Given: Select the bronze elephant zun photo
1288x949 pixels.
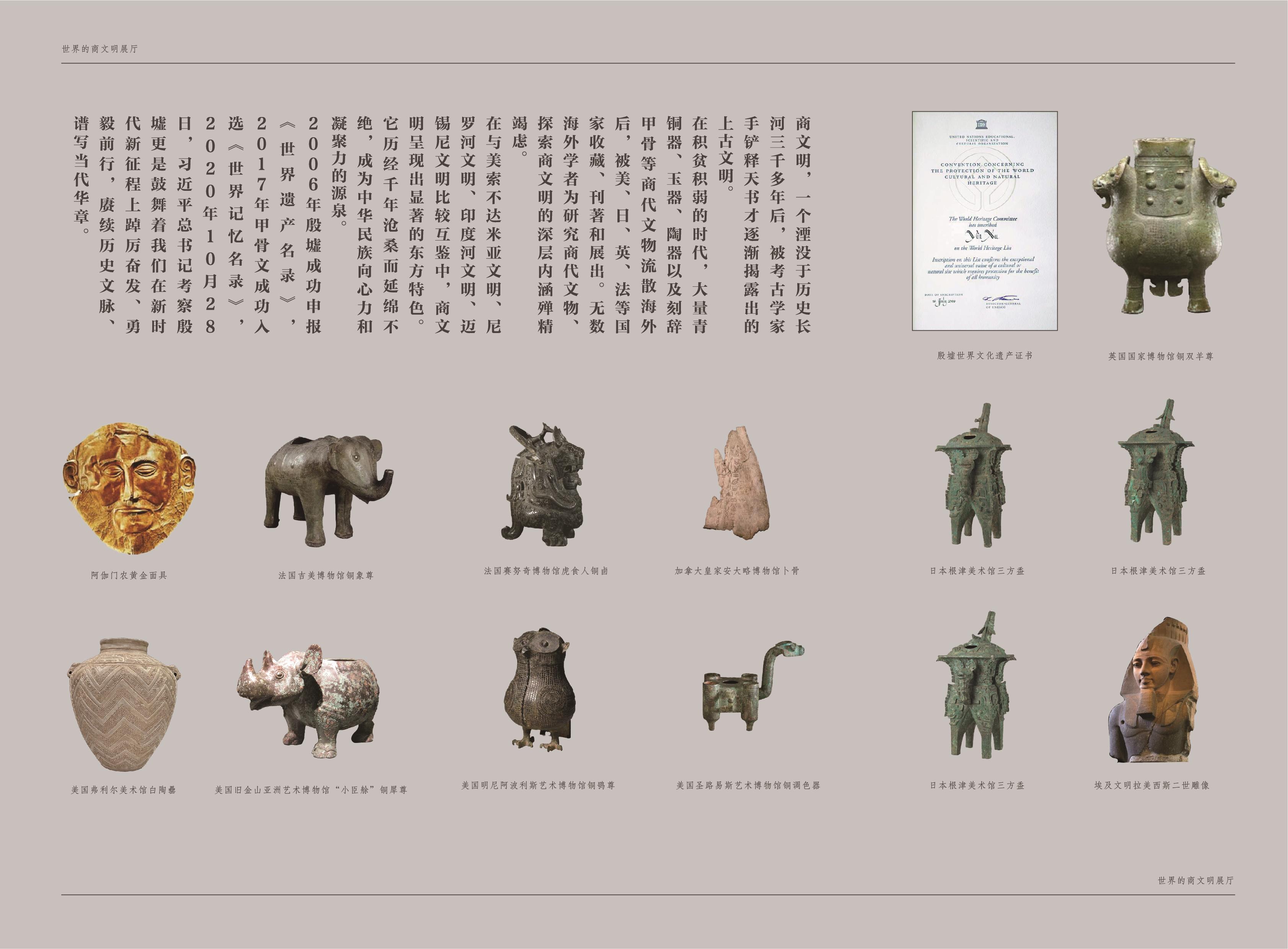Looking at the screenshot, I should click(329, 491).
